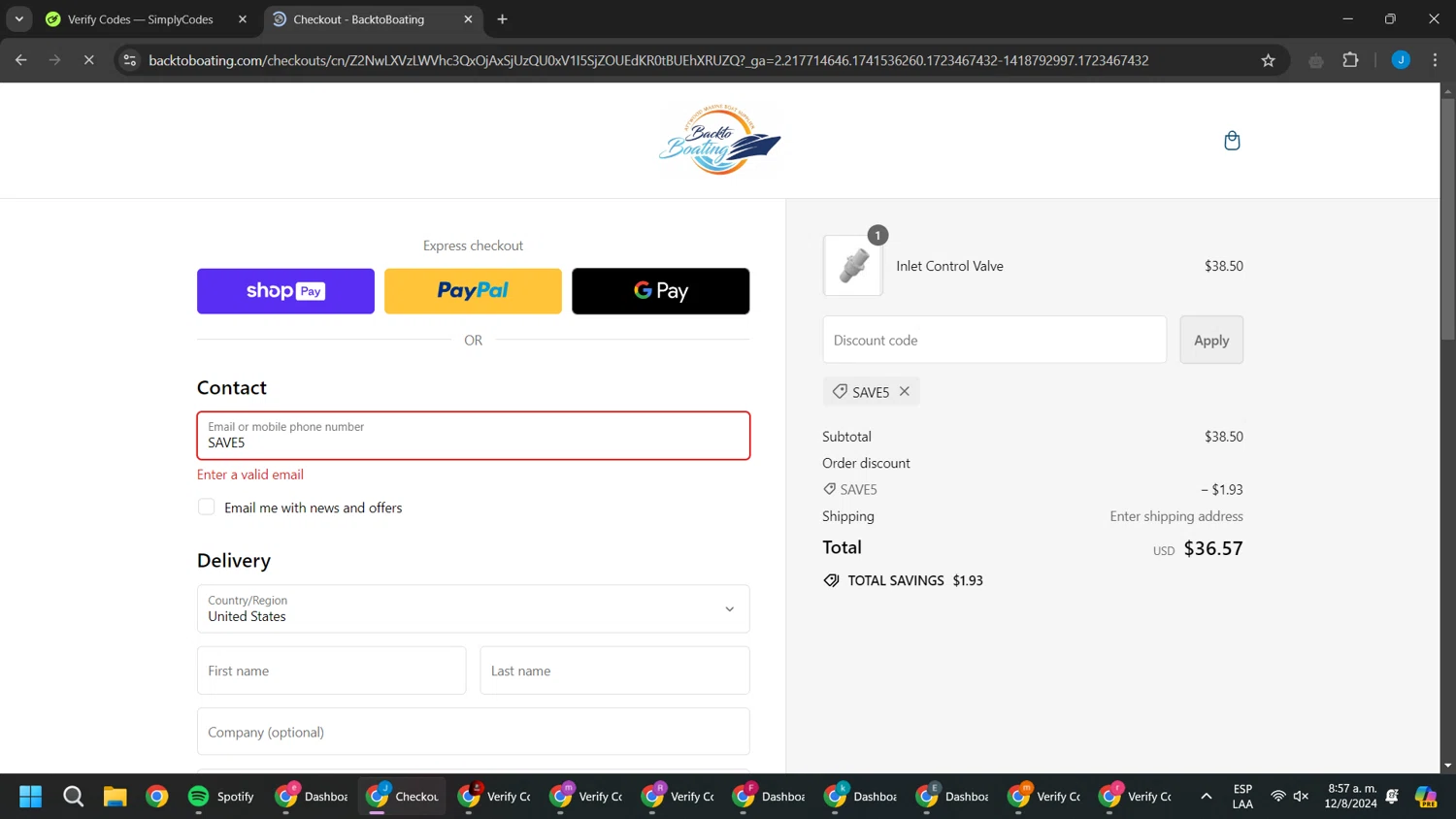Enable Email me with news and offers

[x=206, y=507]
